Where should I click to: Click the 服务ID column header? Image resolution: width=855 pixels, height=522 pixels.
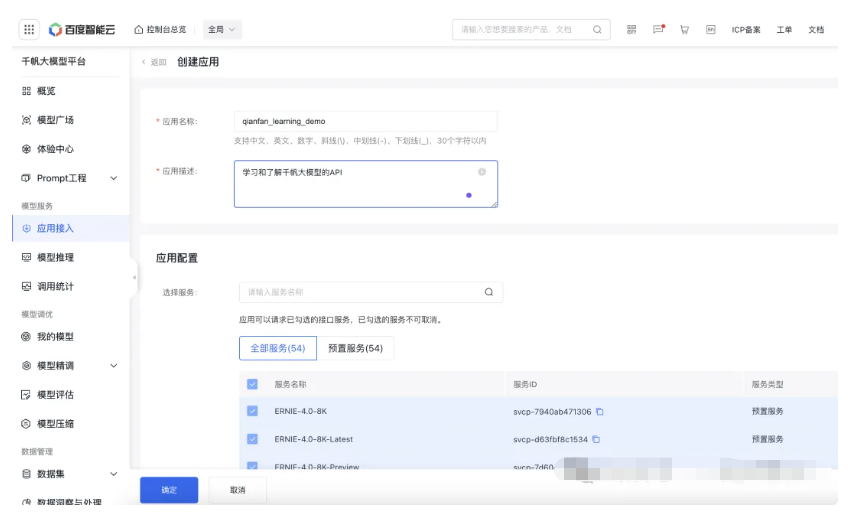(525, 385)
